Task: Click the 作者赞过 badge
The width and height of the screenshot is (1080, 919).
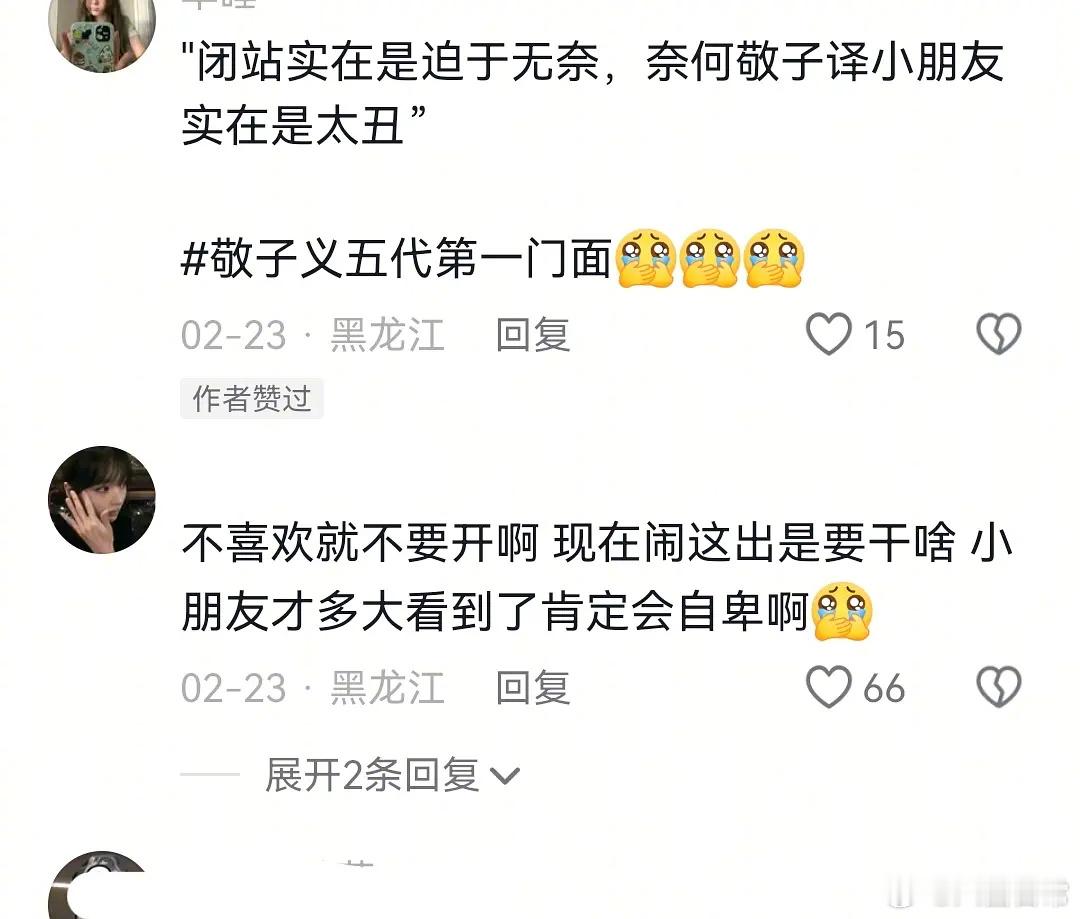Action: point(251,398)
